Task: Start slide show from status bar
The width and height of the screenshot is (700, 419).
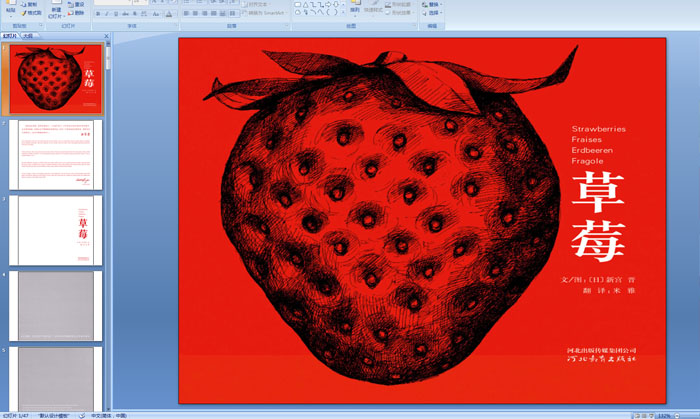Action: click(x=651, y=416)
